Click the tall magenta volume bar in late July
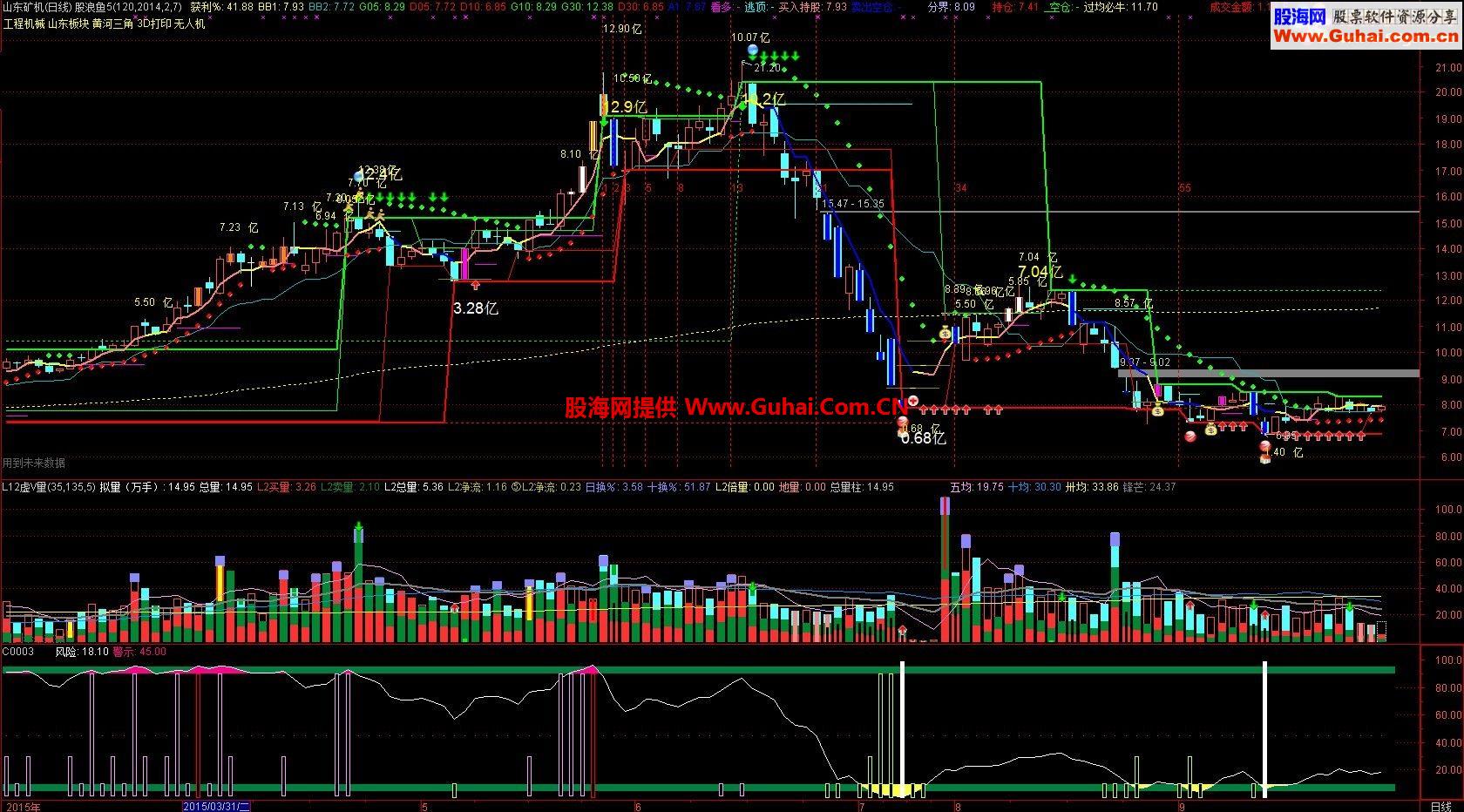Screen dimensions: 1464x812 coord(945,570)
